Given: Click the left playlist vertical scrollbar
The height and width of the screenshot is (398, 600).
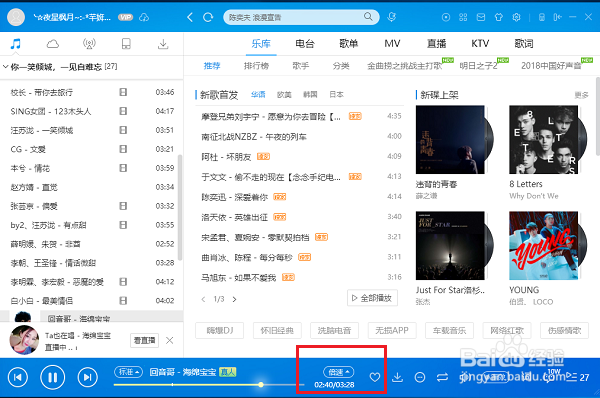Looking at the screenshot, I should tap(179, 207).
